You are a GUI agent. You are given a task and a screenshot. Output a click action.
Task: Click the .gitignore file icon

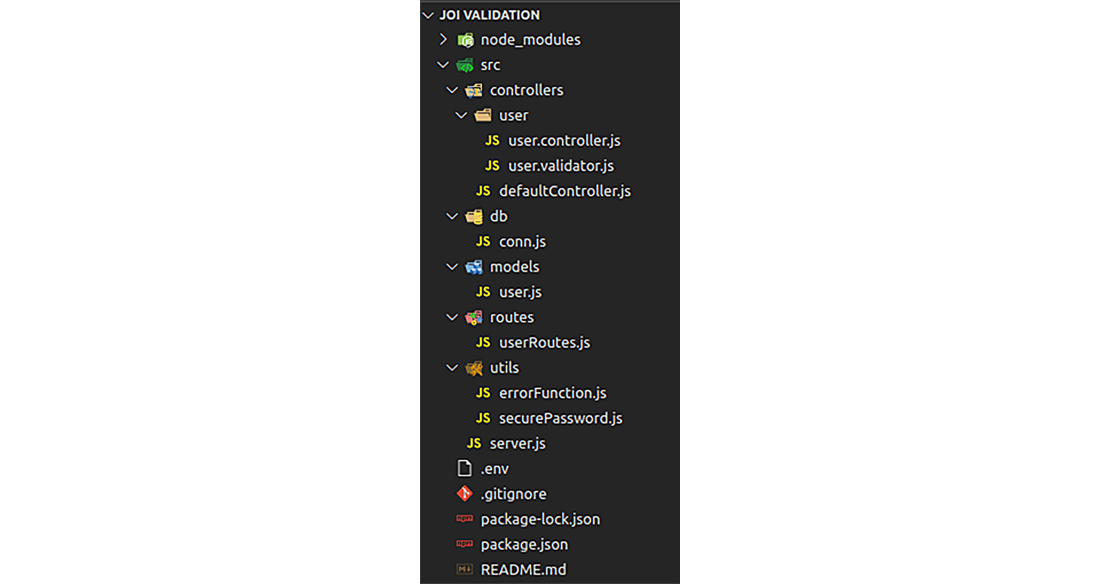[463, 493]
